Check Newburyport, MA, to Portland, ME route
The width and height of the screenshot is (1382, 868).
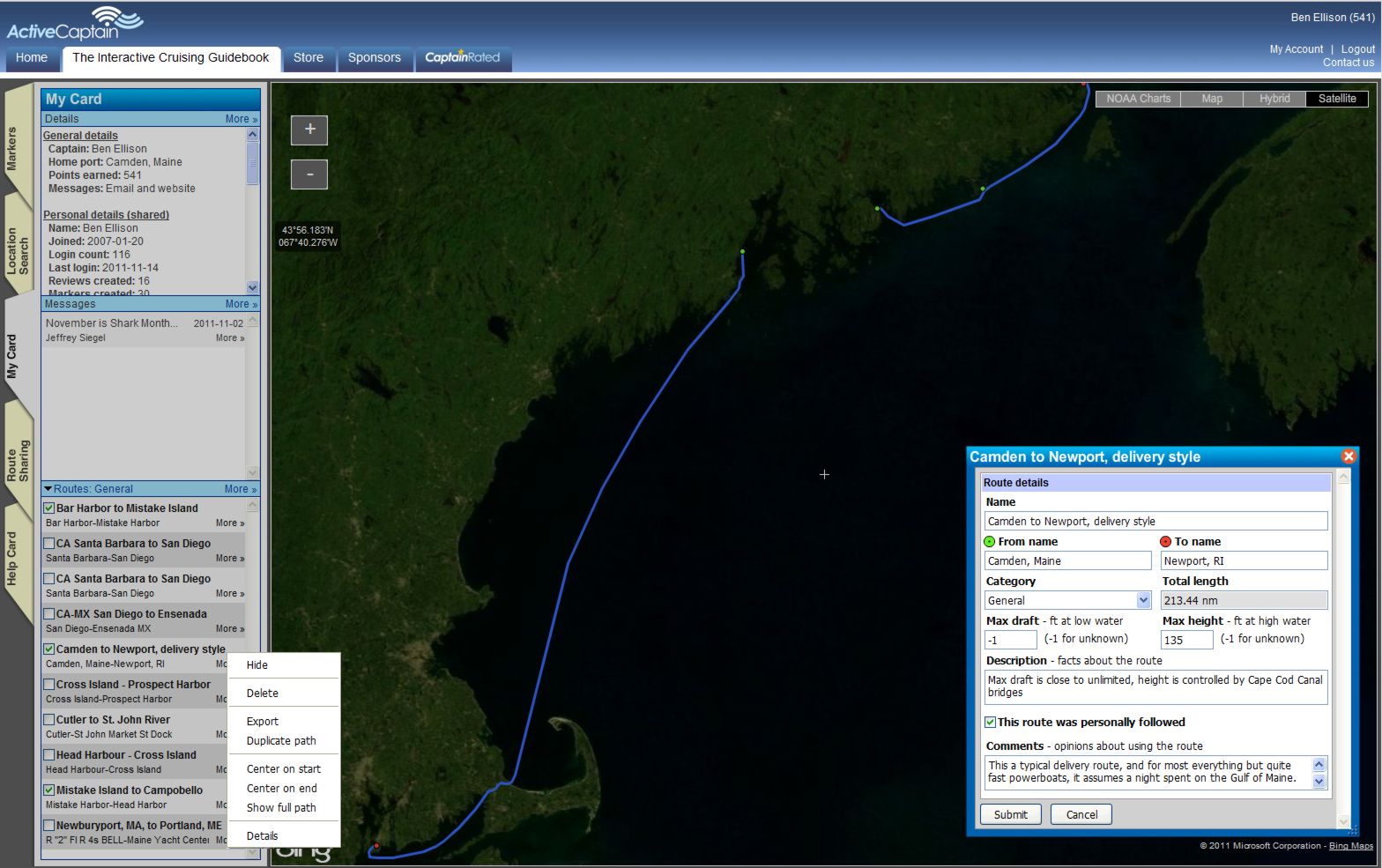[x=49, y=826]
